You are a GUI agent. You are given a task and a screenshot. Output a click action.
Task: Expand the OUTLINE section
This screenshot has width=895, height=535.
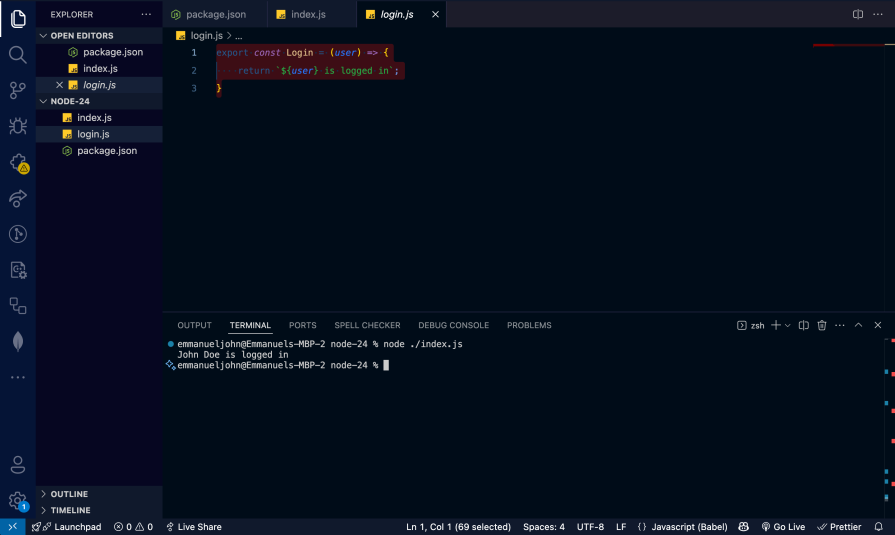pyautogui.click(x=99, y=494)
